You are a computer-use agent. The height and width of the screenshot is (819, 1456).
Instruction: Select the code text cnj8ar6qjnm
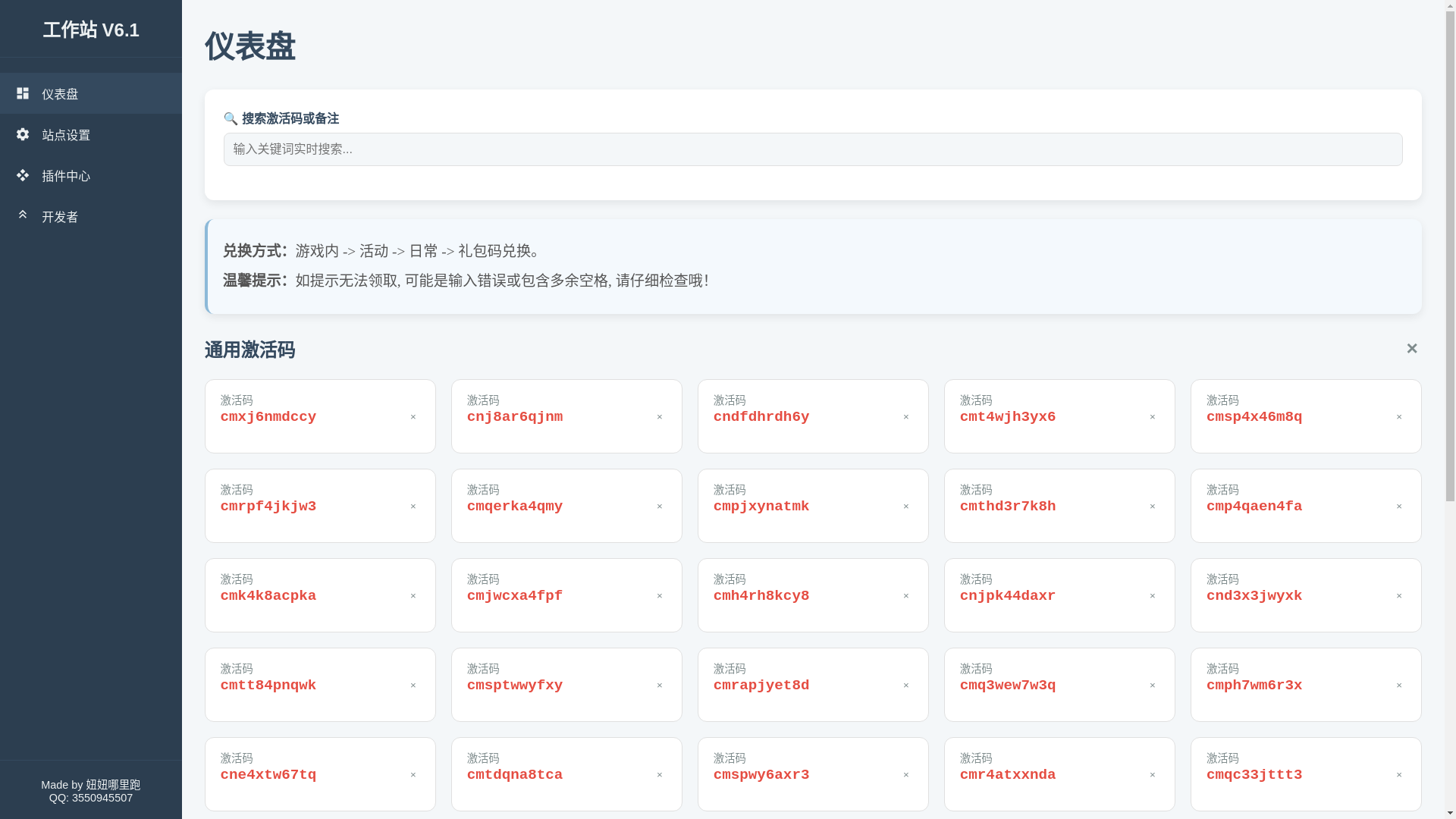pos(515,417)
